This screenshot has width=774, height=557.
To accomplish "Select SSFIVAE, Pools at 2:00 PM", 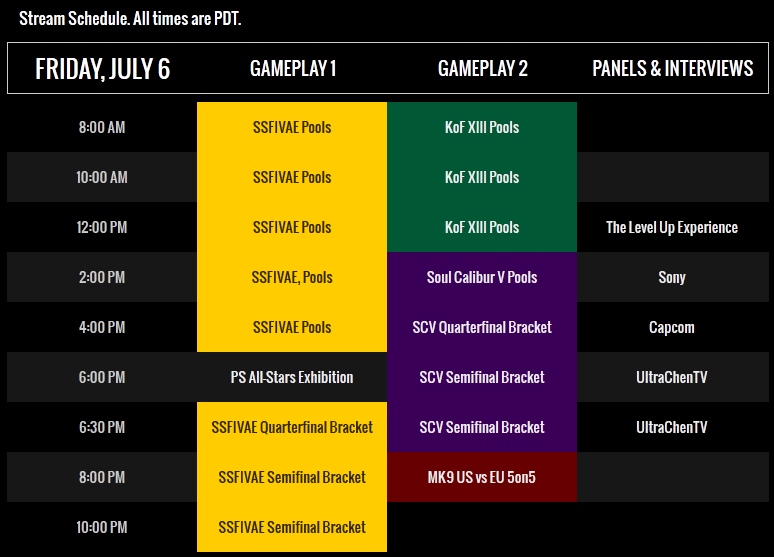I will (292, 277).
